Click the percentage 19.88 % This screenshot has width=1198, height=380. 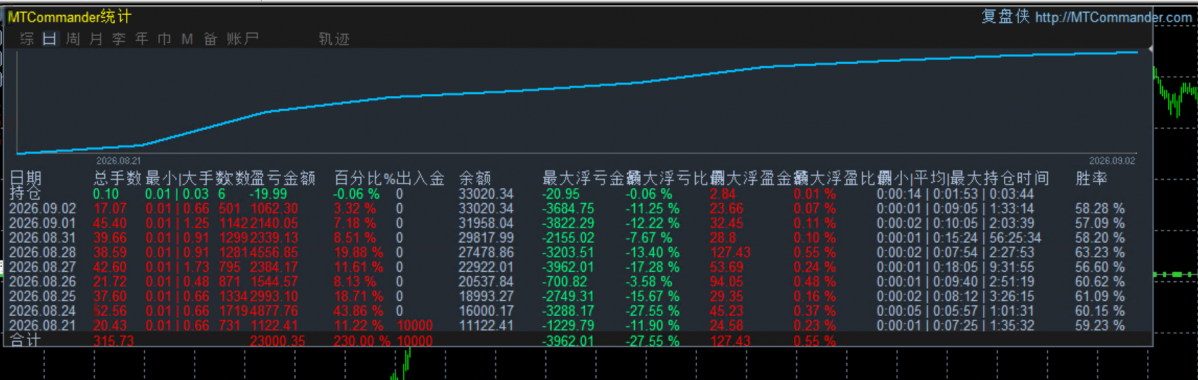click(359, 252)
